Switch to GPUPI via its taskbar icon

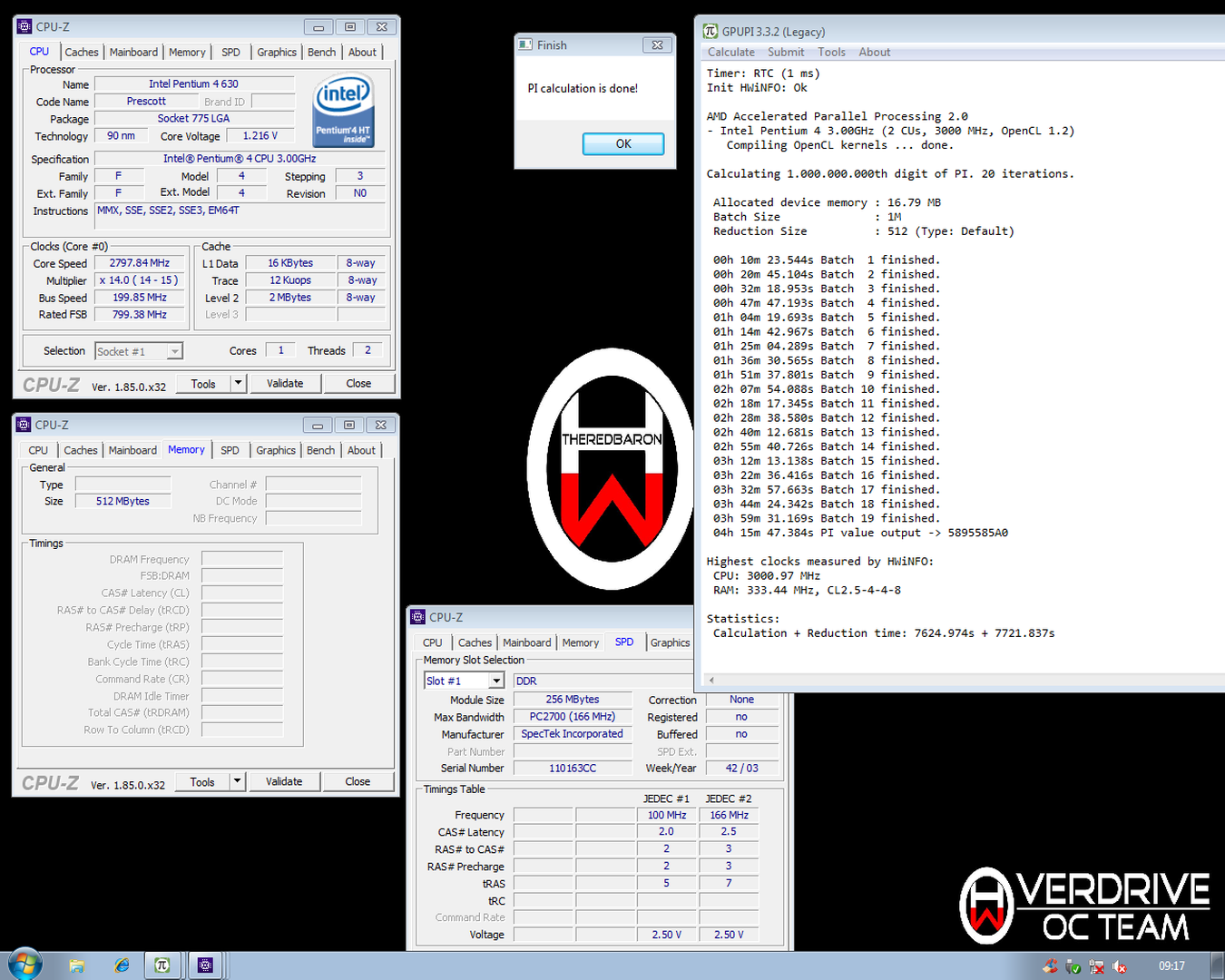tap(162, 965)
